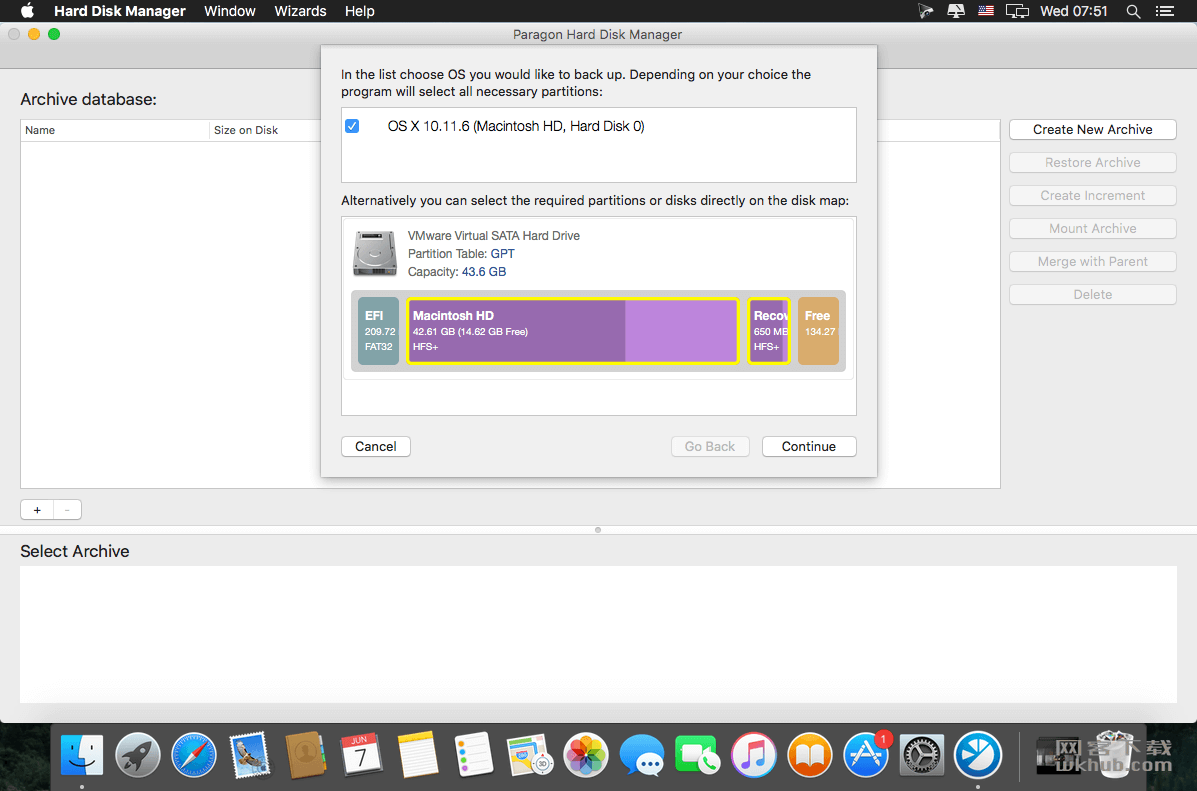Open Messages from the Dock
The image size is (1197, 791).
point(642,755)
